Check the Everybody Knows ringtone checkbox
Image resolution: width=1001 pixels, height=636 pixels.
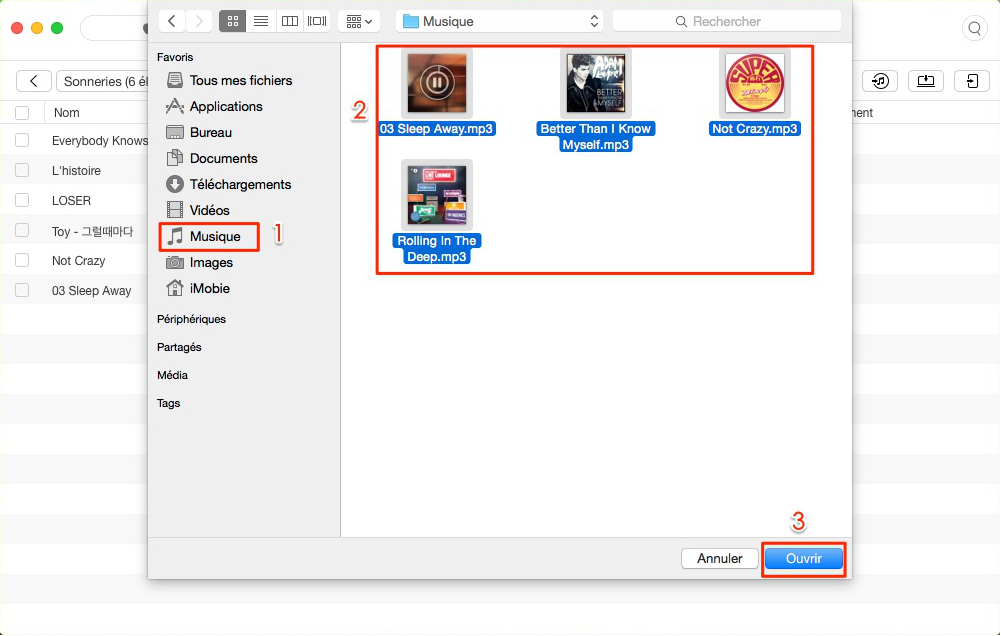22,140
